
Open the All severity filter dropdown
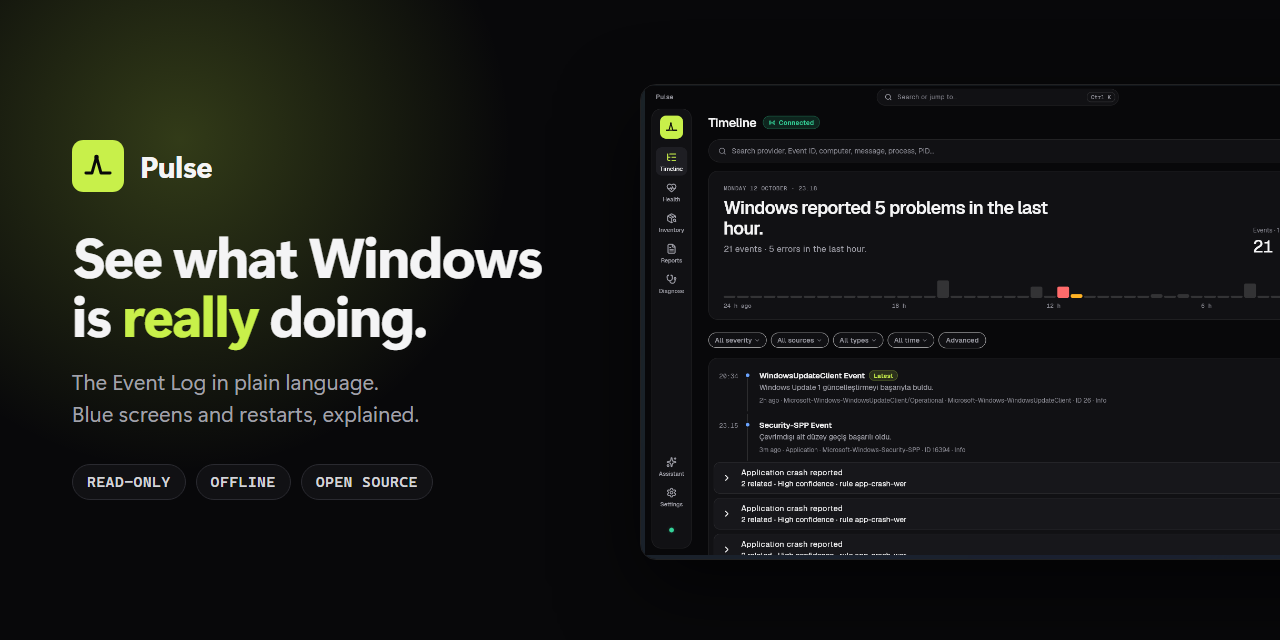point(737,340)
